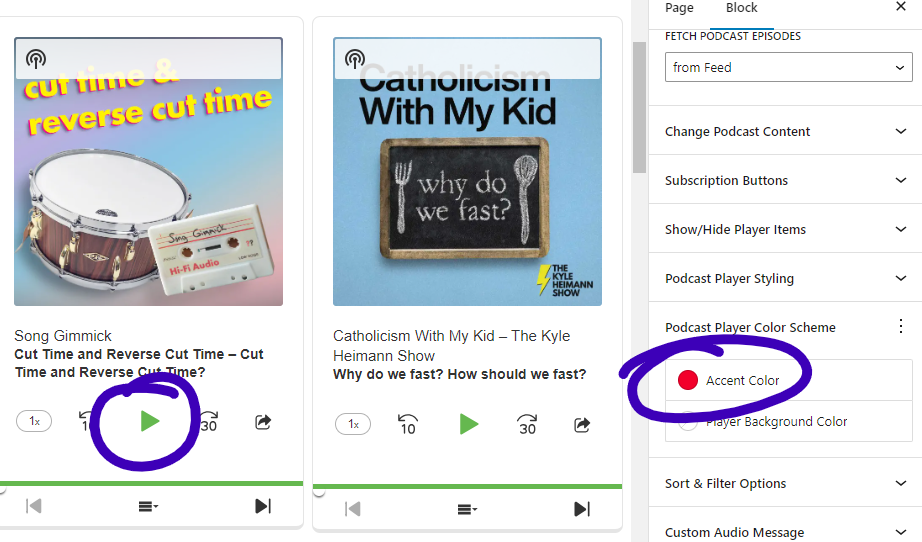Expand Subscription Buttons section
This screenshot has width=922, height=542.
785,180
